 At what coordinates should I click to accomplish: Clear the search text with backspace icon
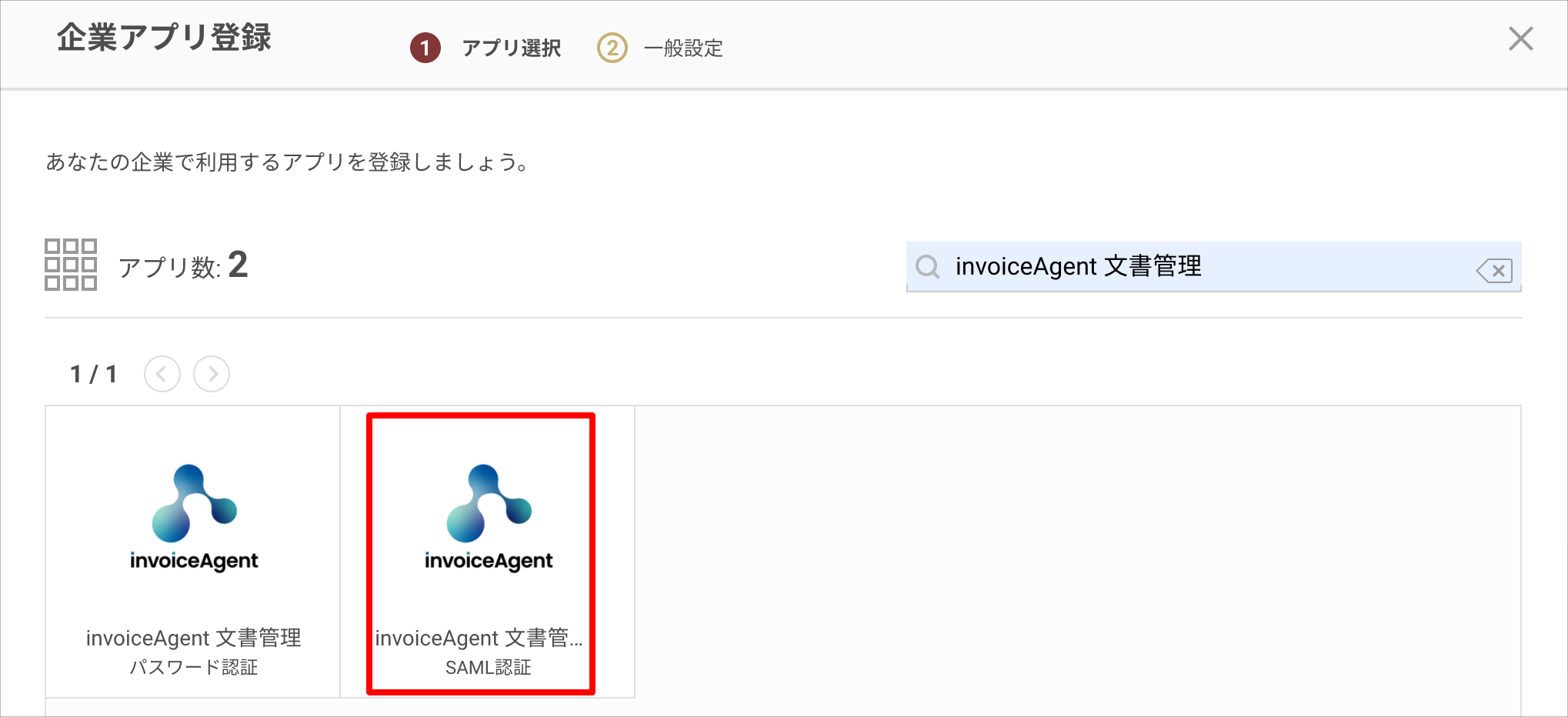pos(1494,270)
